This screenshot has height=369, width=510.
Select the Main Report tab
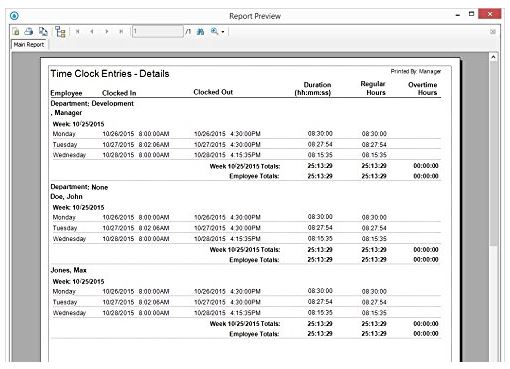click(29, 44)
